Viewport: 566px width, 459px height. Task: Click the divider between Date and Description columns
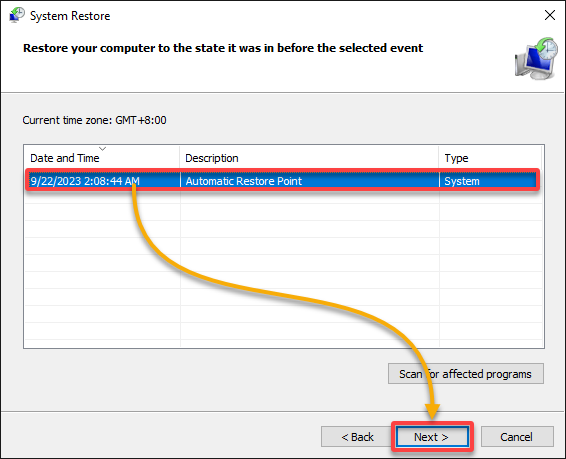179,158
